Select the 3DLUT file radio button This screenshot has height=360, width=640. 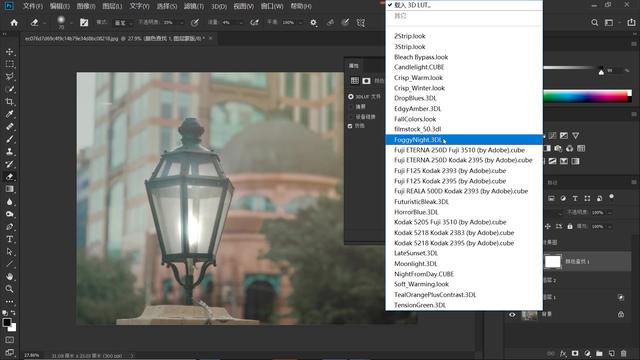tap(351, 97)
